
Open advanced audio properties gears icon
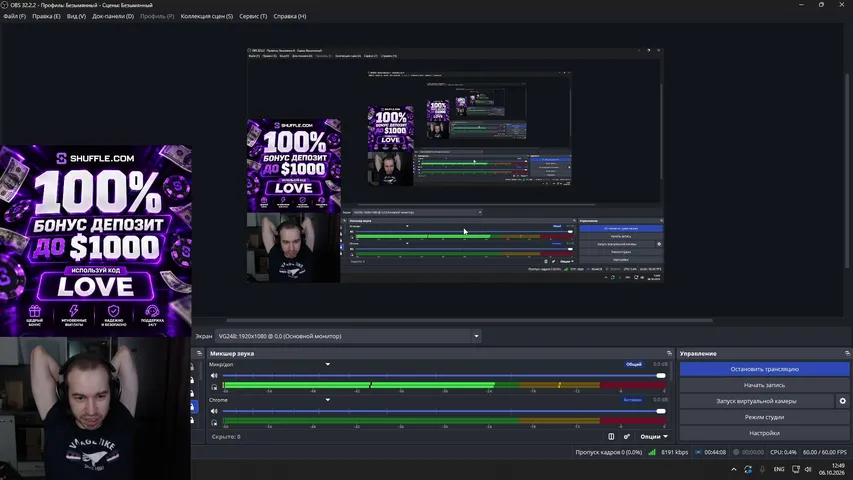pos(627,436)
